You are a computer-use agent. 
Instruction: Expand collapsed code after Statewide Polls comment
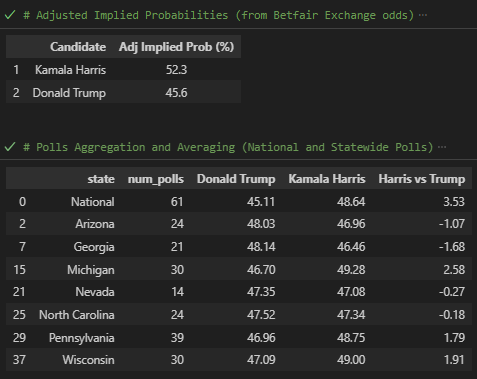442,147
